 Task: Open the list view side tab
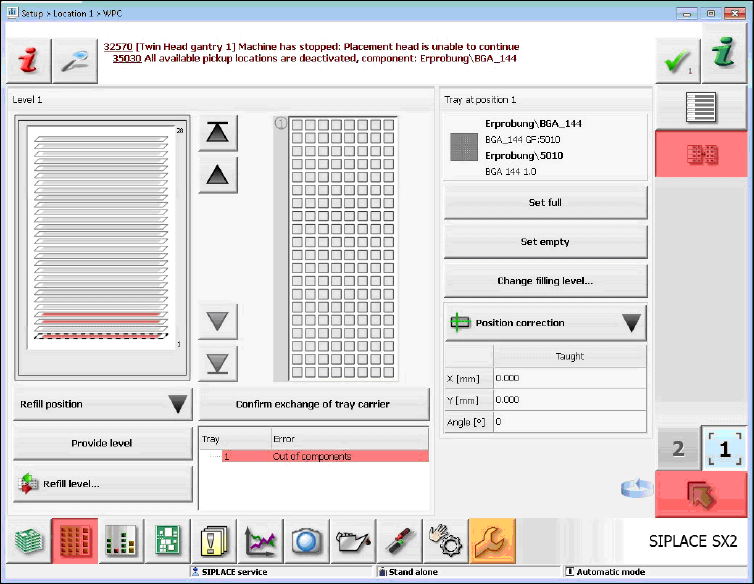pos(701,107)
